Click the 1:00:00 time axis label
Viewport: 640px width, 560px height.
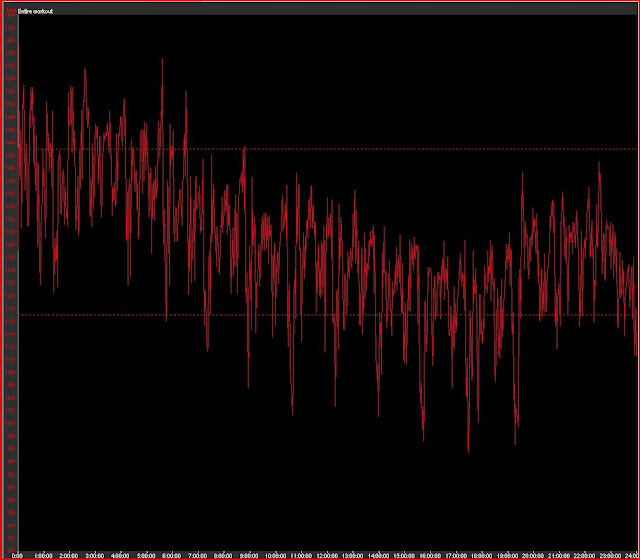tap(43, 556)
